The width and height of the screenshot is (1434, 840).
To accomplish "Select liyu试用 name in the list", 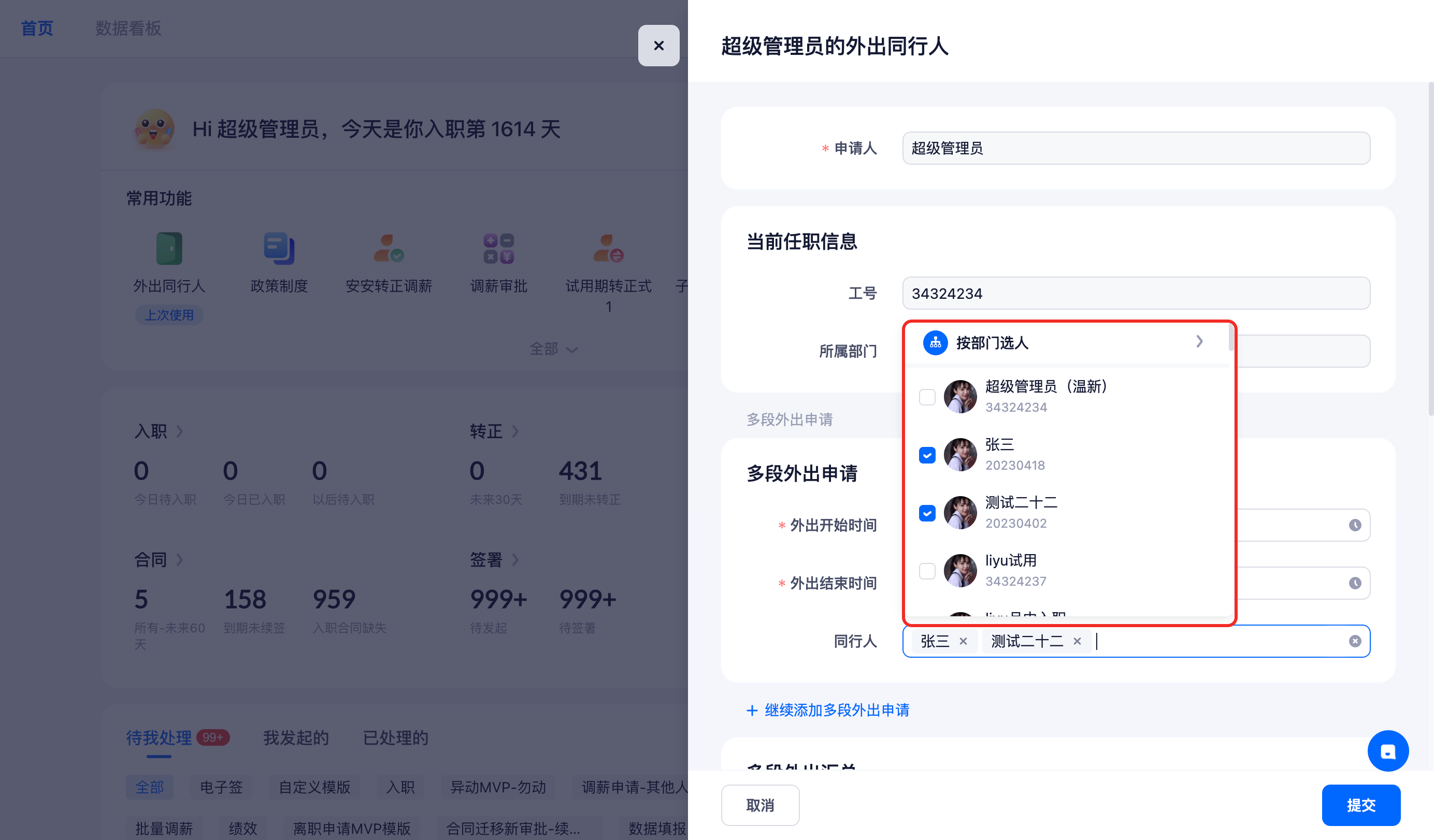I will (x=1011, y=560).
